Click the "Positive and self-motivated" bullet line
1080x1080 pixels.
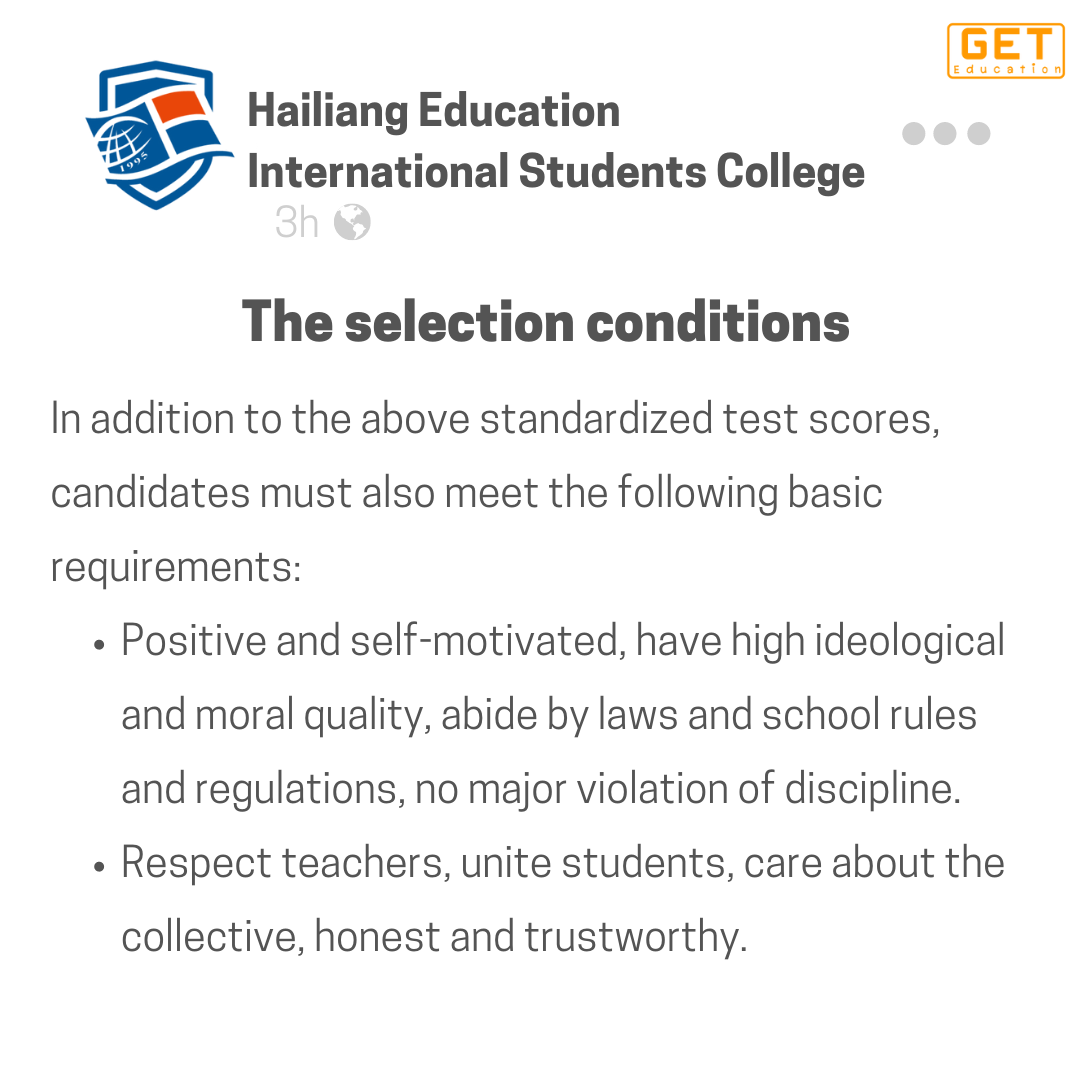(x=562, y=641)
